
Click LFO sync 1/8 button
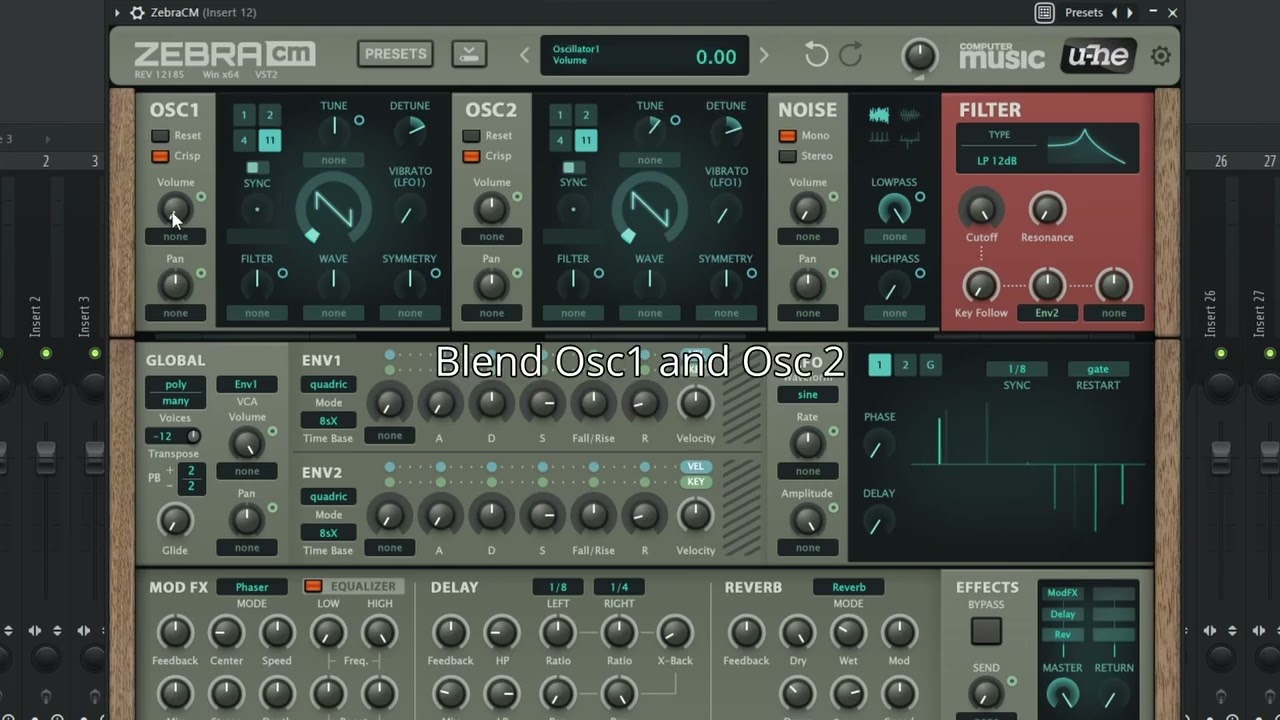pos(1017,369)
